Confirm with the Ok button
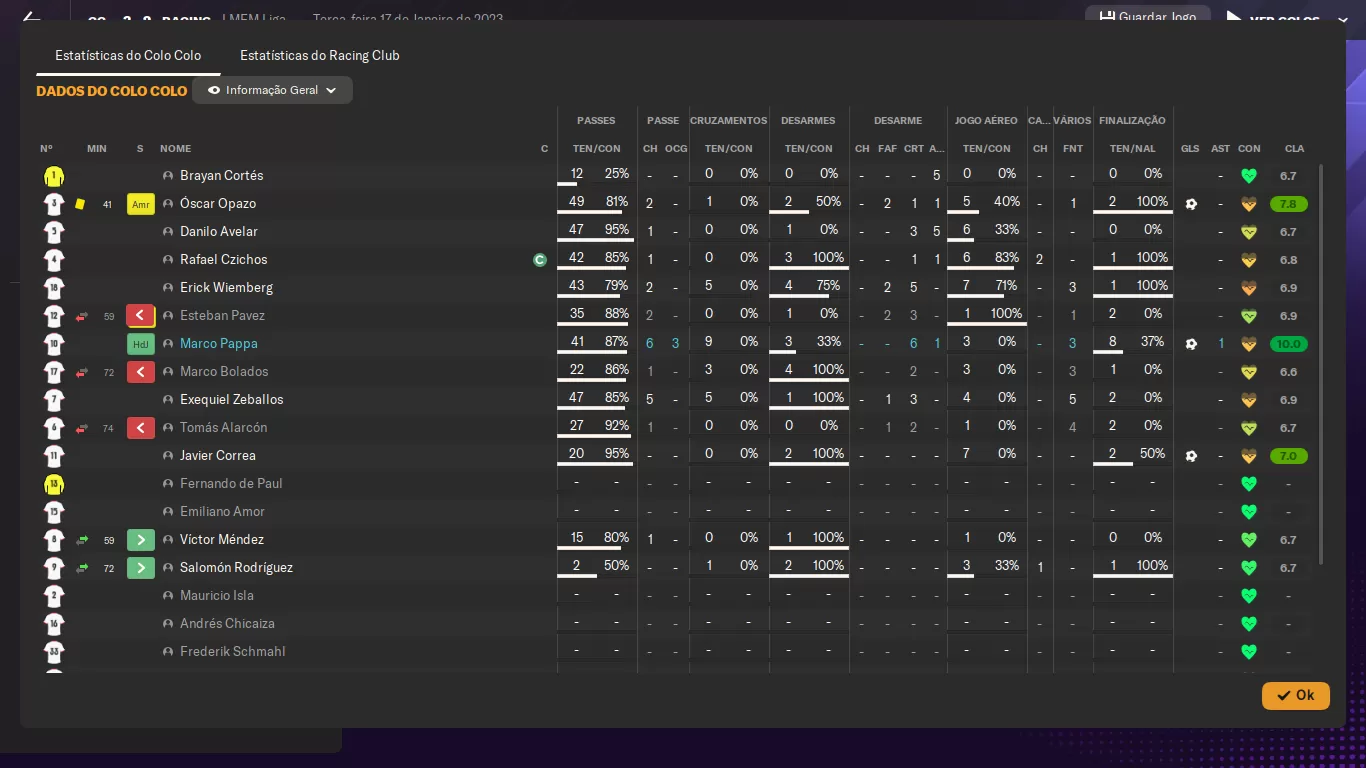The width and height of the screenshot is (1366, 768). (x=1296, y=695)
